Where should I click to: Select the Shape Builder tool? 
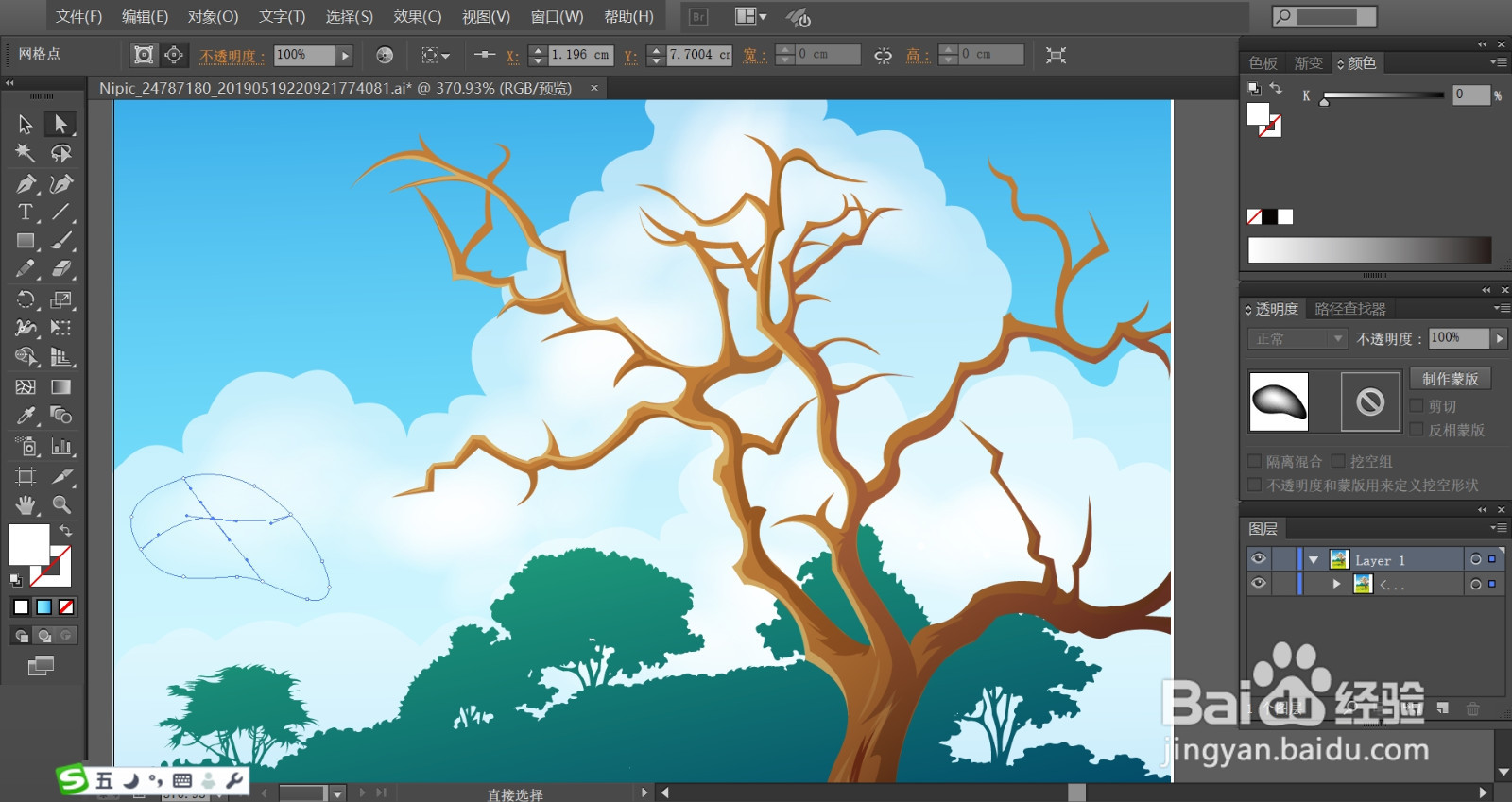pyautogui.click(x=26, y=357)
